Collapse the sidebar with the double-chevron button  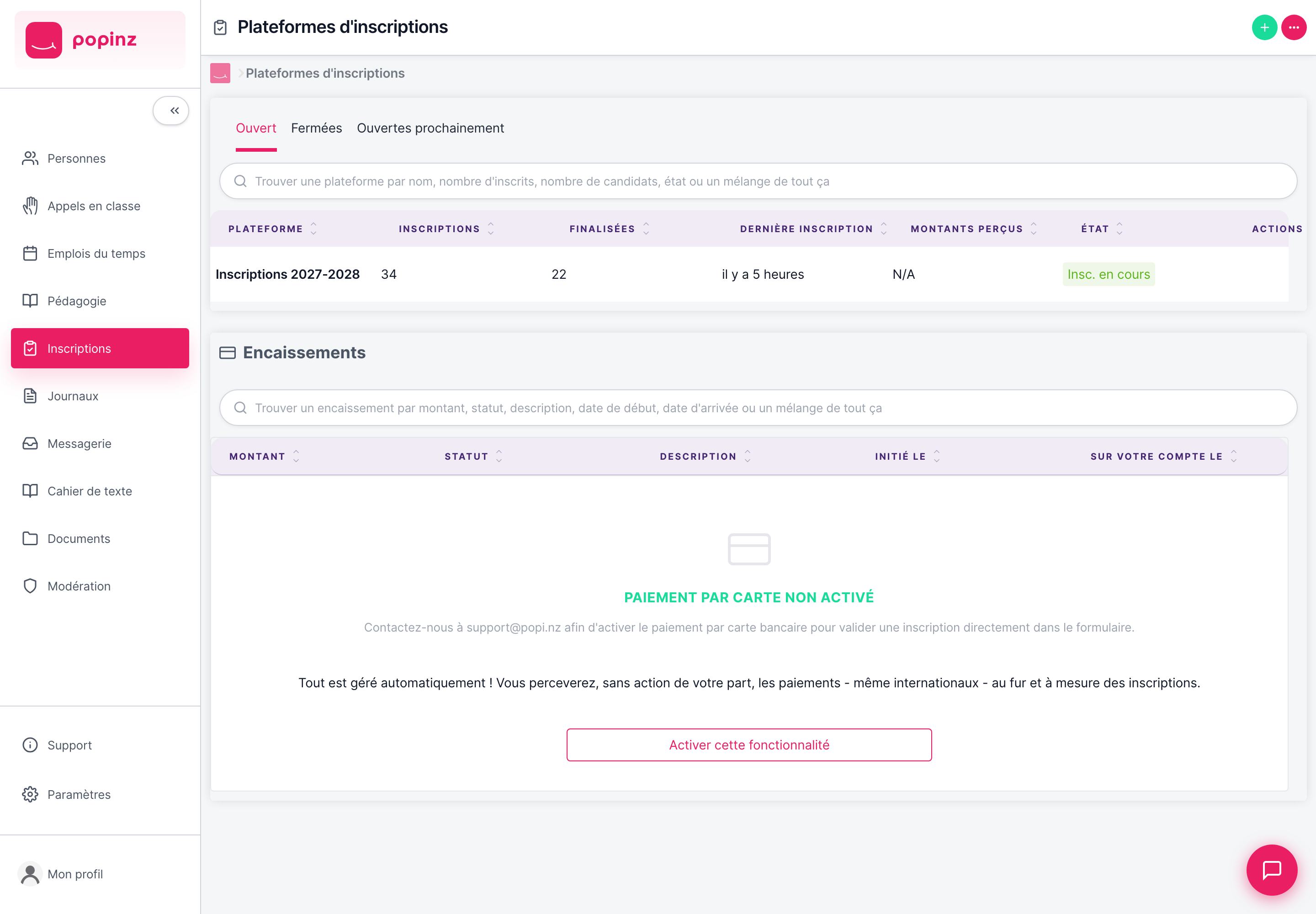coord(170,111)
